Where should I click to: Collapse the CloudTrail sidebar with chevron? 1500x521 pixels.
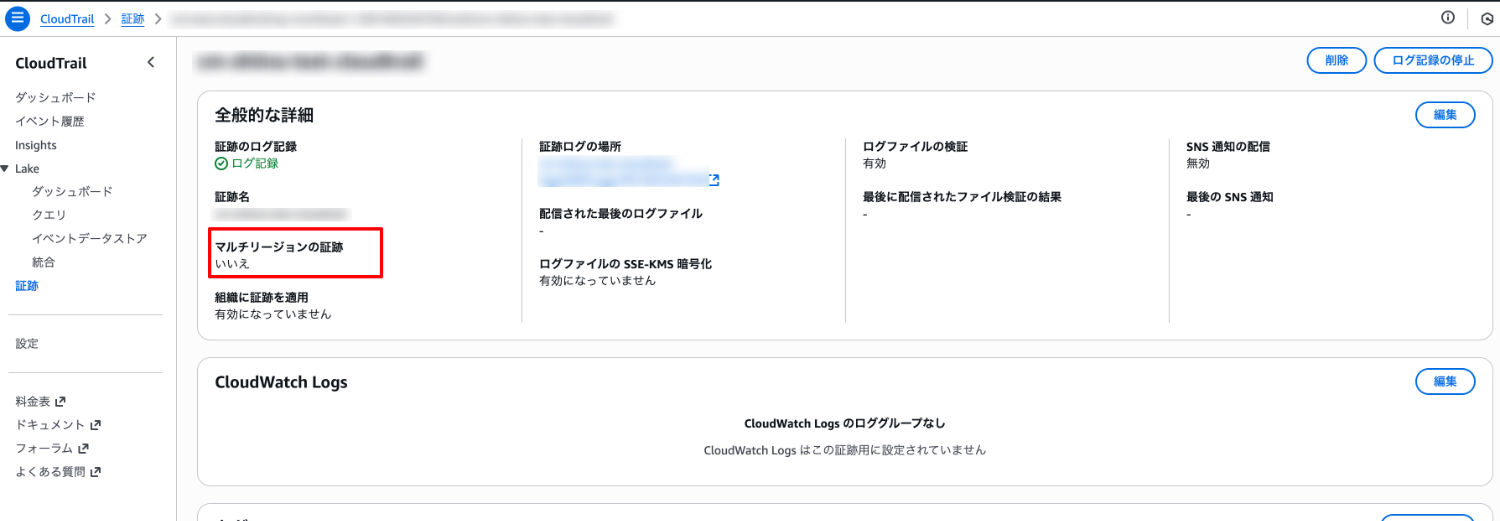click(151, 62)
